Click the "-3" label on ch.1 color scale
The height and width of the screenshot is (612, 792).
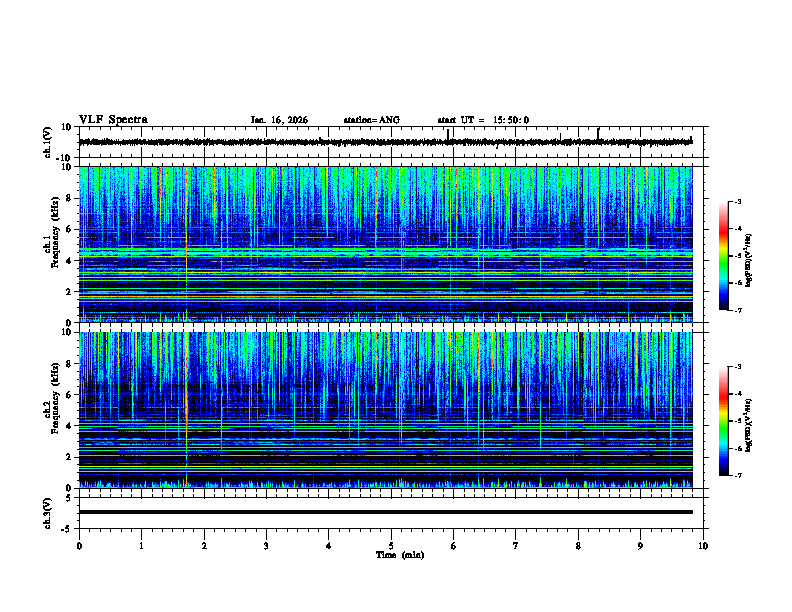(737, 201)
